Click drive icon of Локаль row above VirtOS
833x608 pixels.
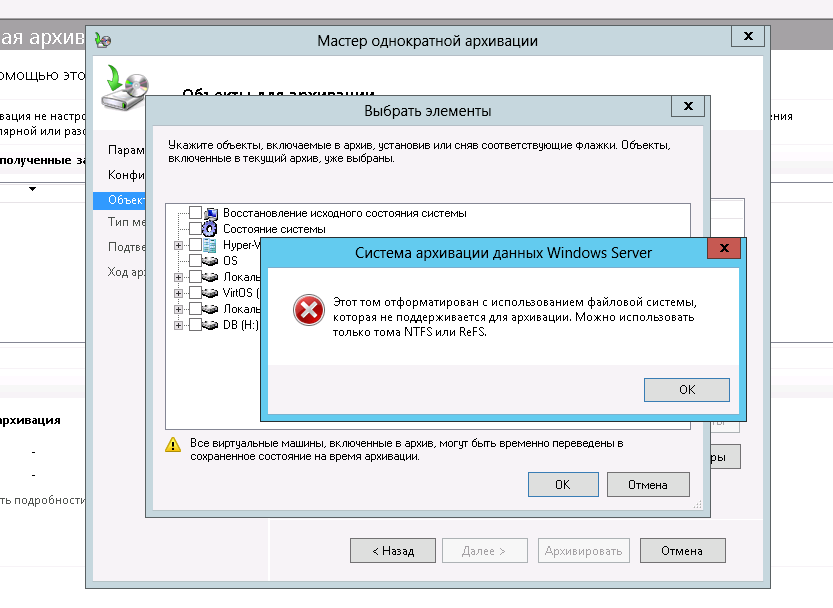click(x=210, y=277)
